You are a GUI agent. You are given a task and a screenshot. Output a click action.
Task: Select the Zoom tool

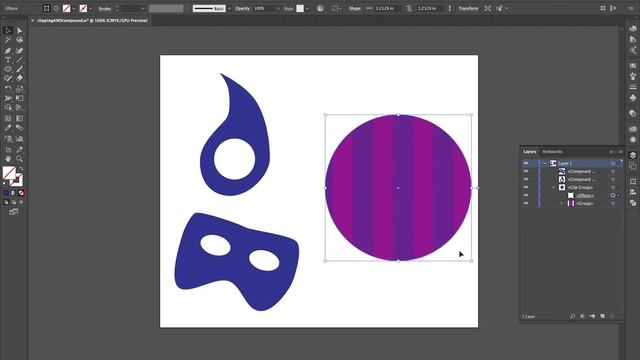click(x=19, y=159)
